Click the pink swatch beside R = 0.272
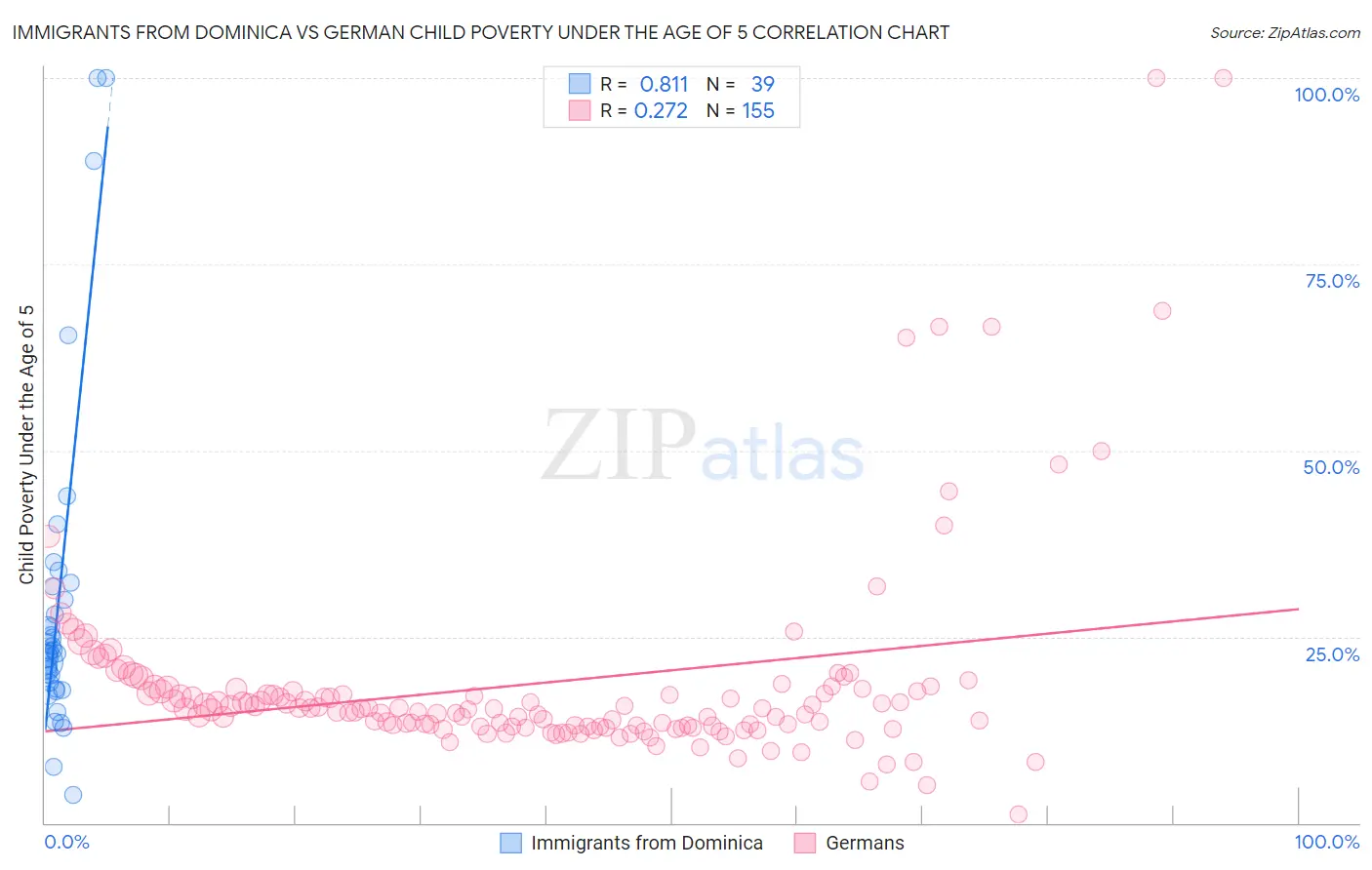 (x=580, y=110)
